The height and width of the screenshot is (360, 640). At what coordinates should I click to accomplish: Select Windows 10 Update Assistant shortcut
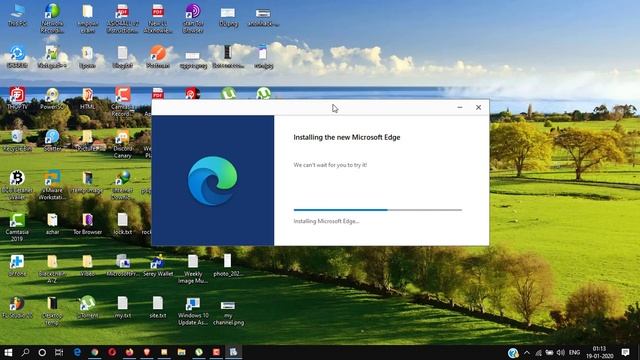[x=193, y=311]
